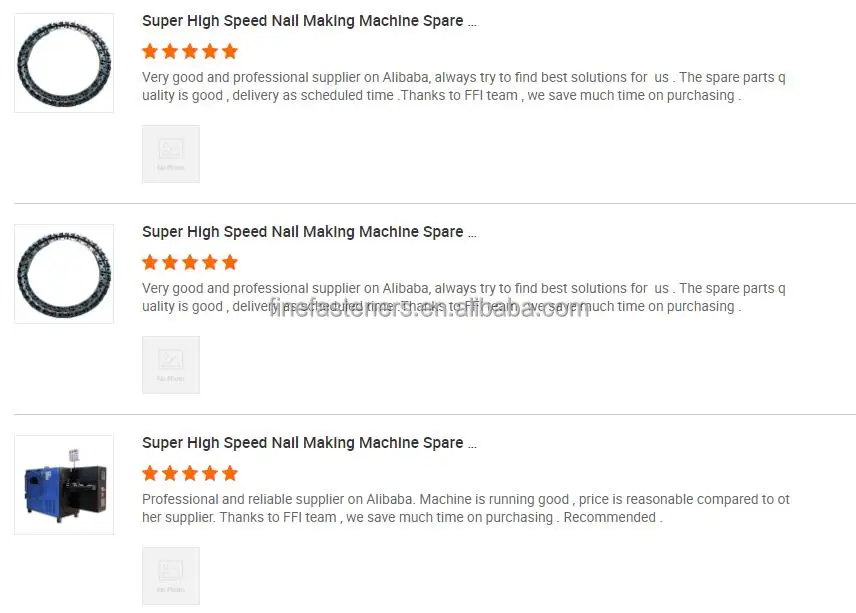Click the second star in machine review rating
Viewport: 856px width, 613px height.
170,473
